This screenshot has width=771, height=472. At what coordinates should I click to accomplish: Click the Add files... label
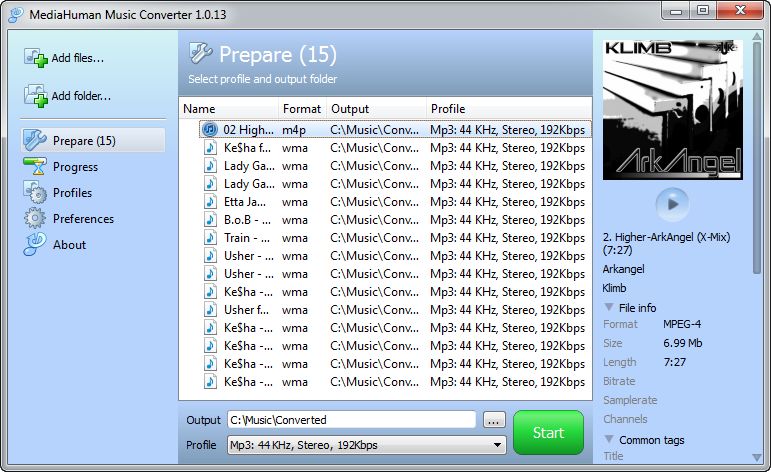click(x=78, y=58)
